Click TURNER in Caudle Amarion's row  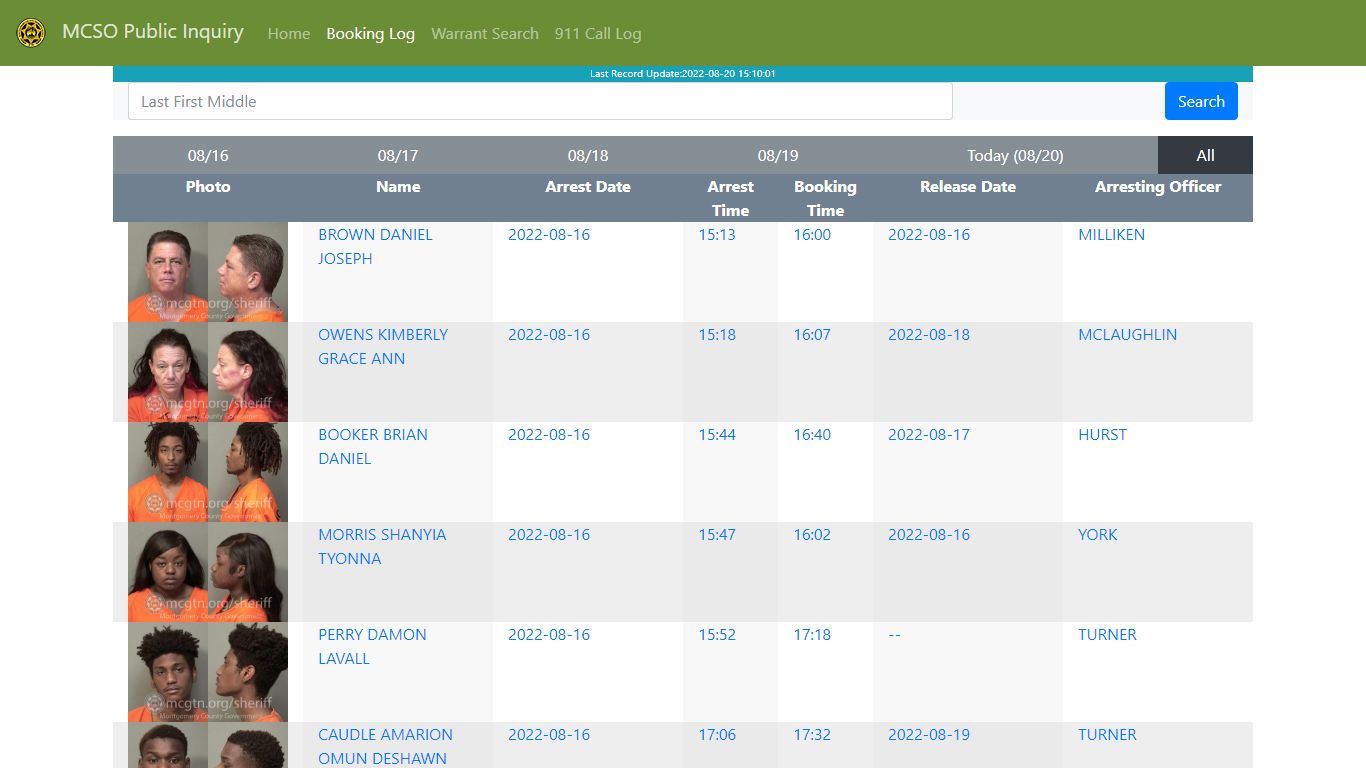[1107, 734]
